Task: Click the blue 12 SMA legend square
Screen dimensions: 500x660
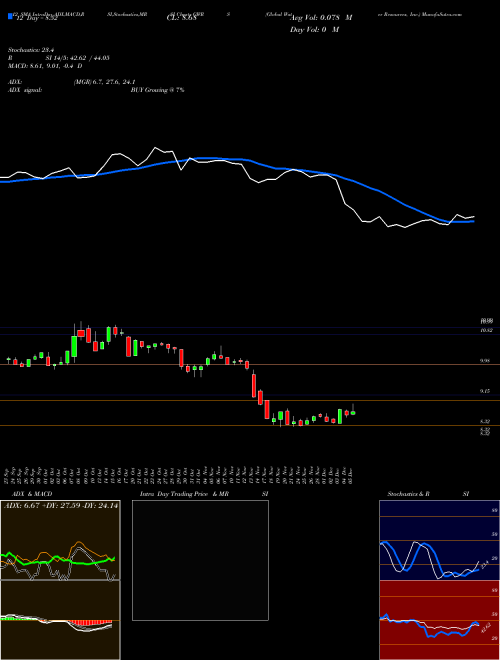Action: click(10, 16)
